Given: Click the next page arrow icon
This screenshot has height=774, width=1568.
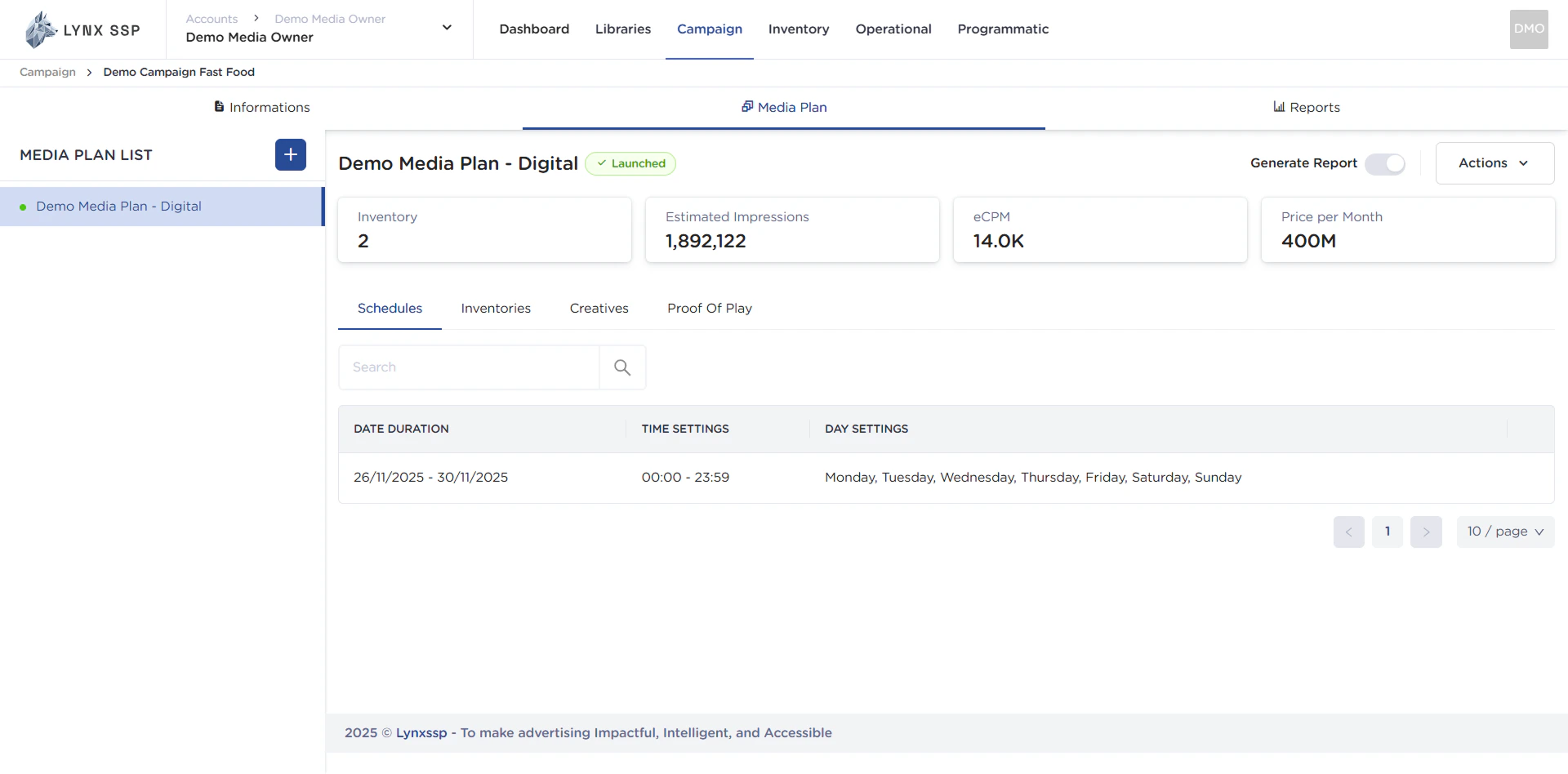Looking at the screenshot, I should tap(1426, 532).
